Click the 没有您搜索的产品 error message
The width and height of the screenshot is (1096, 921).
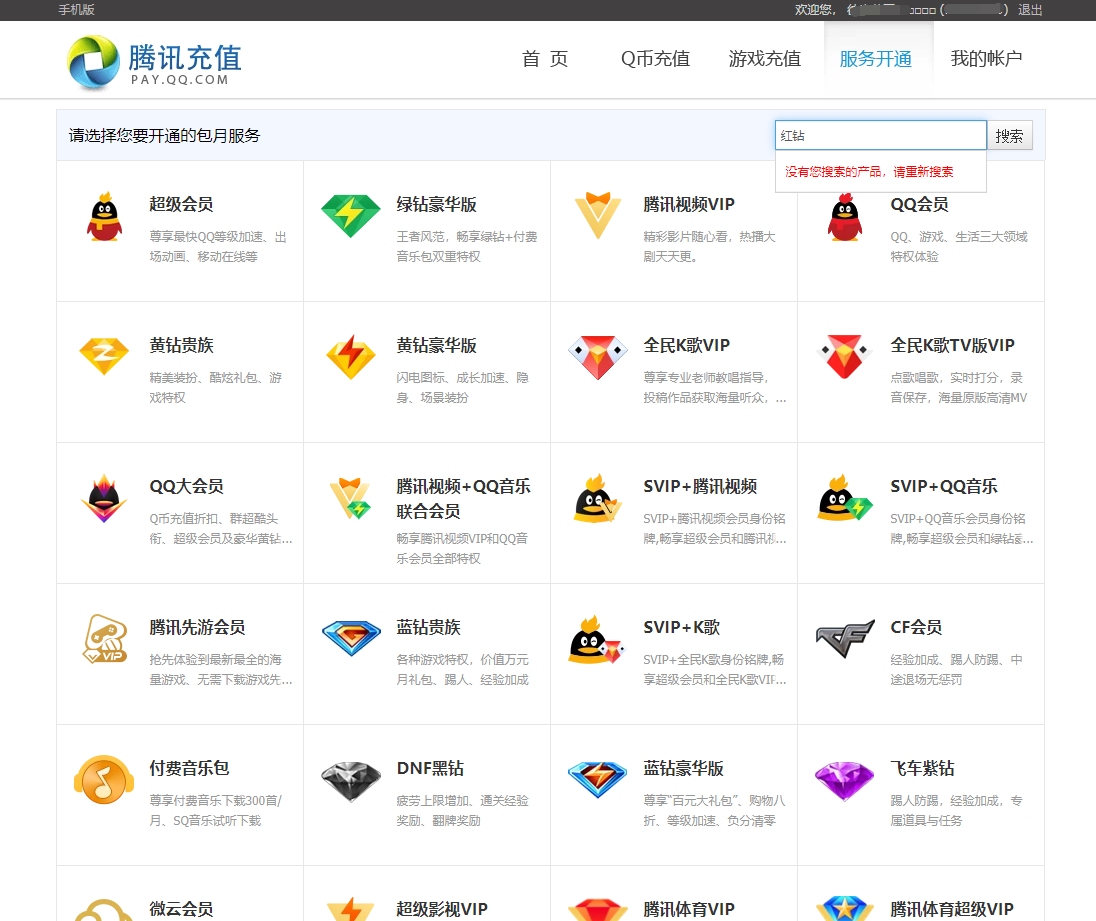(x=869, y=172)
